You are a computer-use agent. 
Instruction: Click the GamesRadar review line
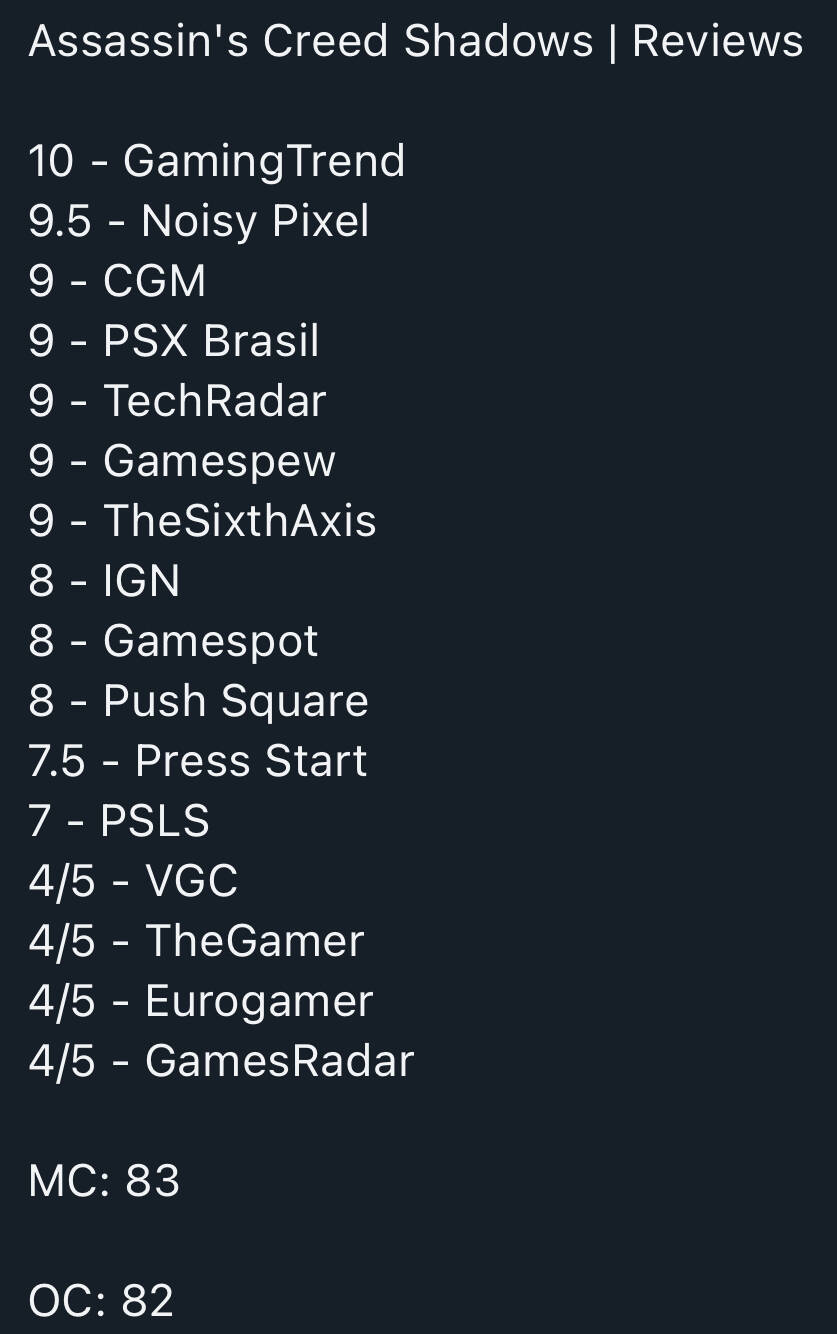[x=221, y=1061]
